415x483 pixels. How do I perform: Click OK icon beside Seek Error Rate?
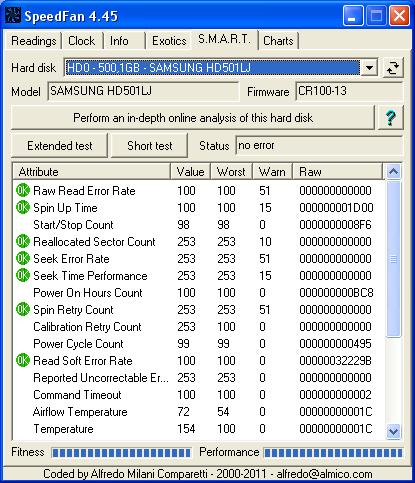[23, 258]
